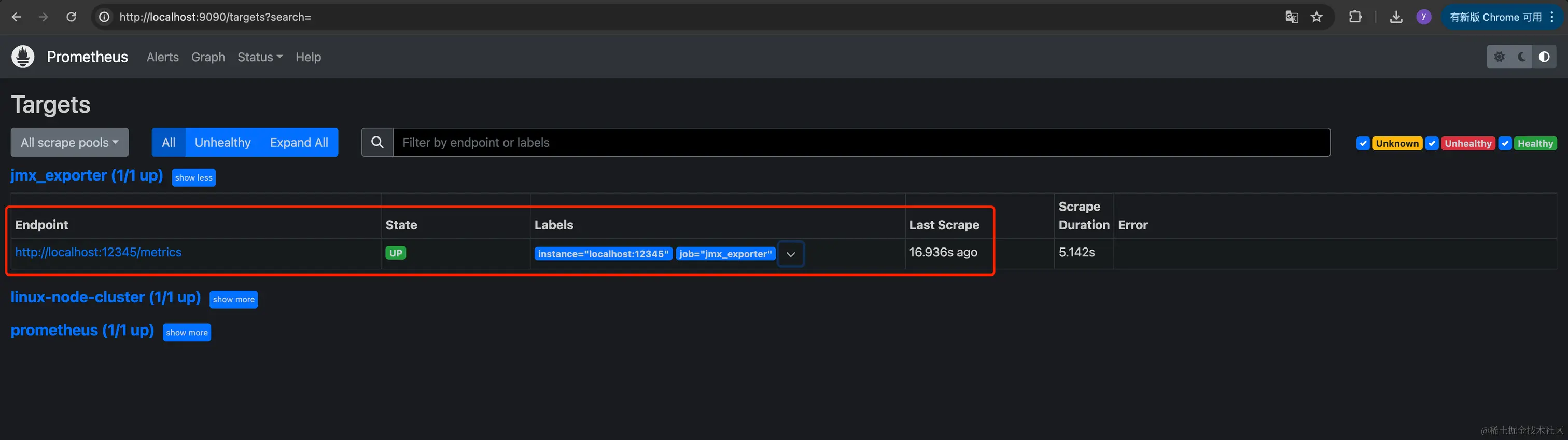Select the light theme sun icon

pyautogui.click(x=1499, y=57)
